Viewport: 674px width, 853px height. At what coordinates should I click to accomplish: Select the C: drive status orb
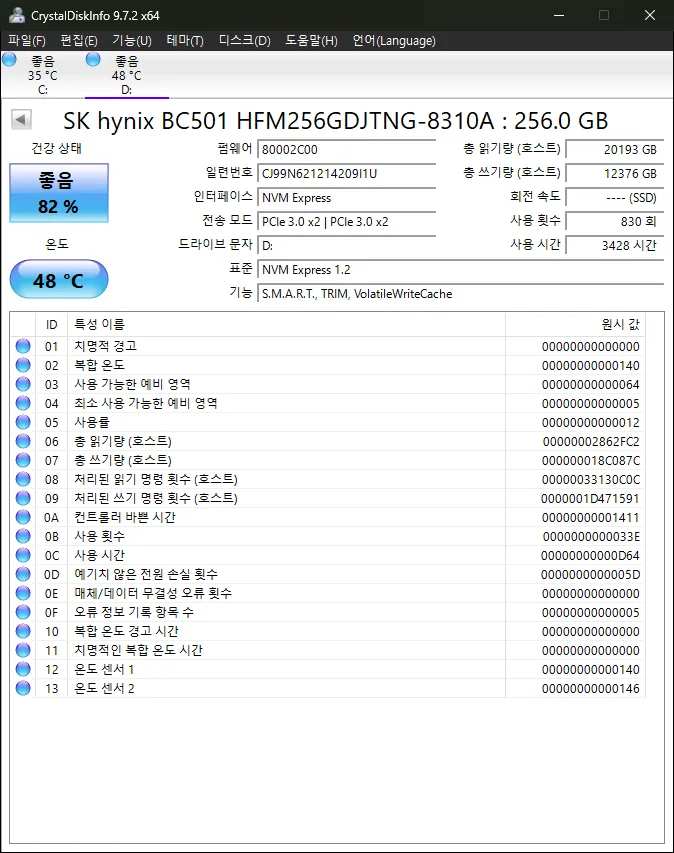coord(9,59)
